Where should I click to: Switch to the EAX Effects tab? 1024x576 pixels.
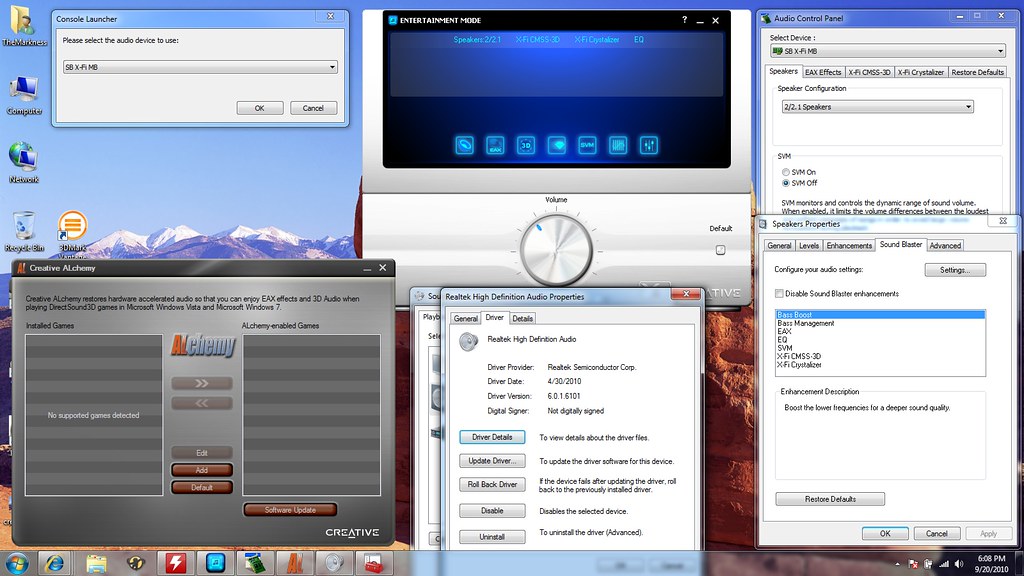pyautogui.click(x=823, y=72)
